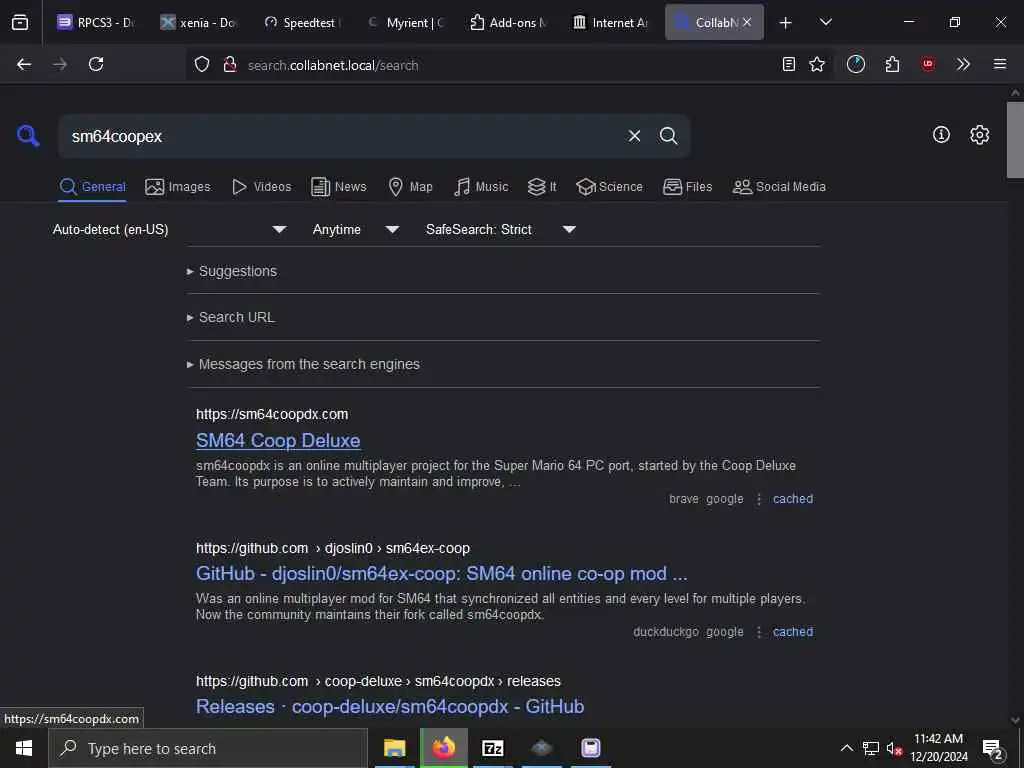1024x768 pixels.
Task: Open cached link for djoslin0 result
Action: [793, 632]
